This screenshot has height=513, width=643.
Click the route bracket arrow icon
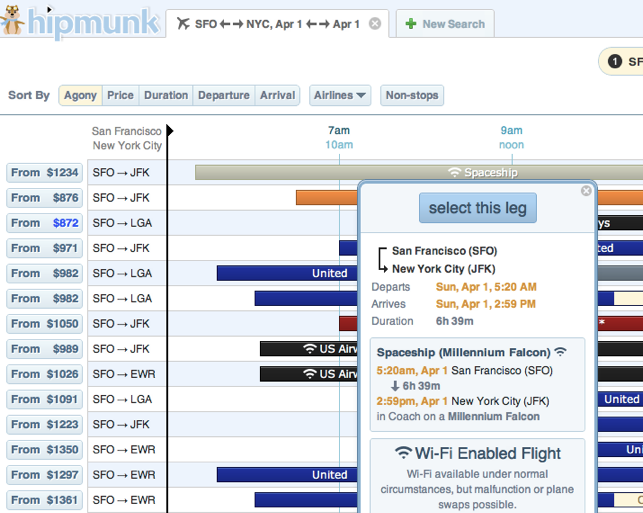pos(382,260)
